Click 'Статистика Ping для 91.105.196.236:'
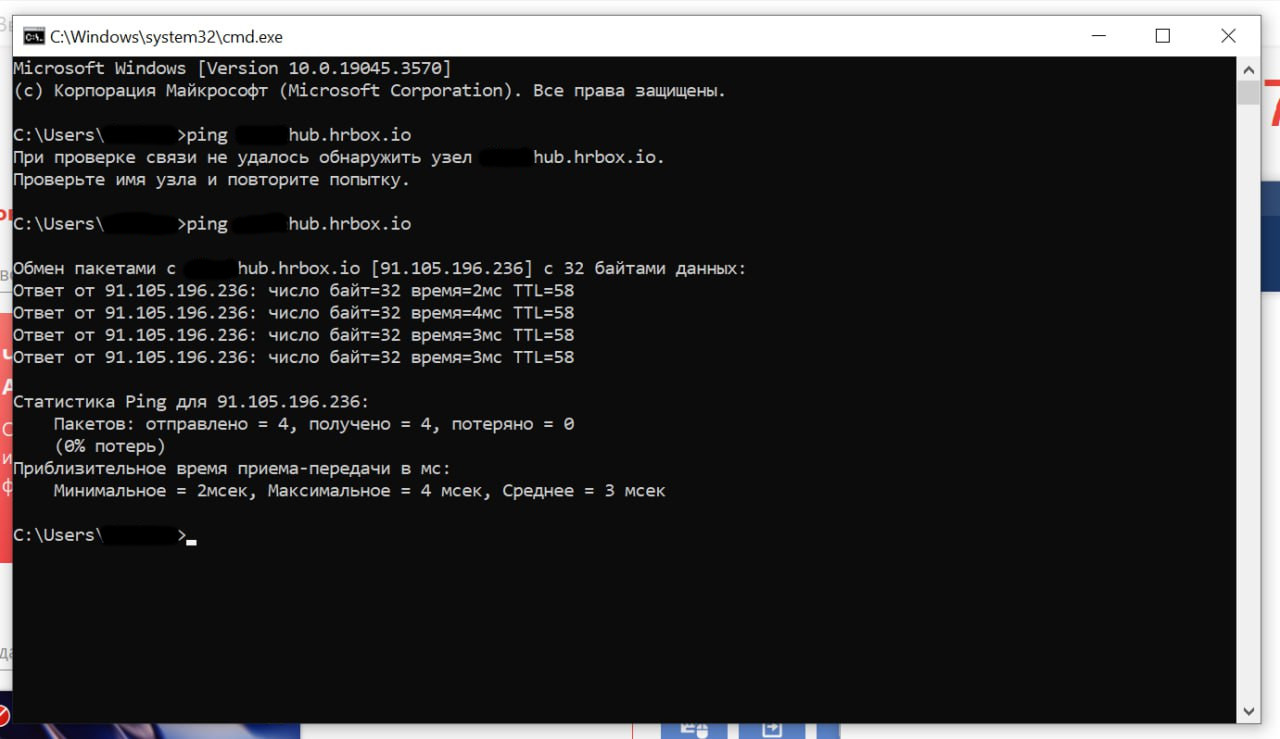The height and width of the screenshot is (739, 1280). [191, 402]
